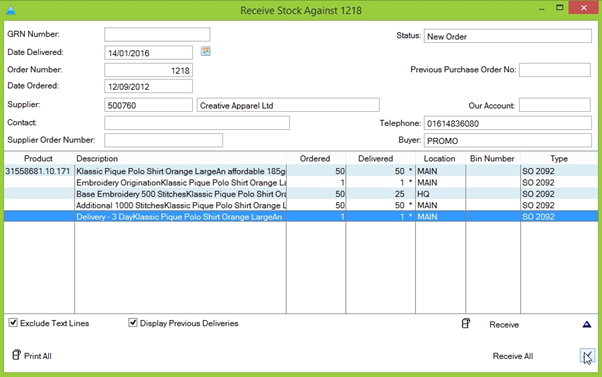Minimize the Receive Stock window
This screenshot has height=377, width=602.
pos(542,8)
